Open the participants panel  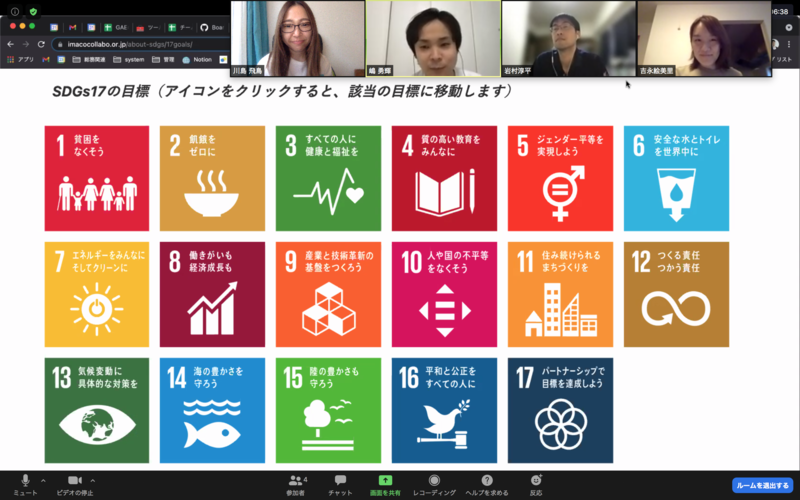(296, 485)
